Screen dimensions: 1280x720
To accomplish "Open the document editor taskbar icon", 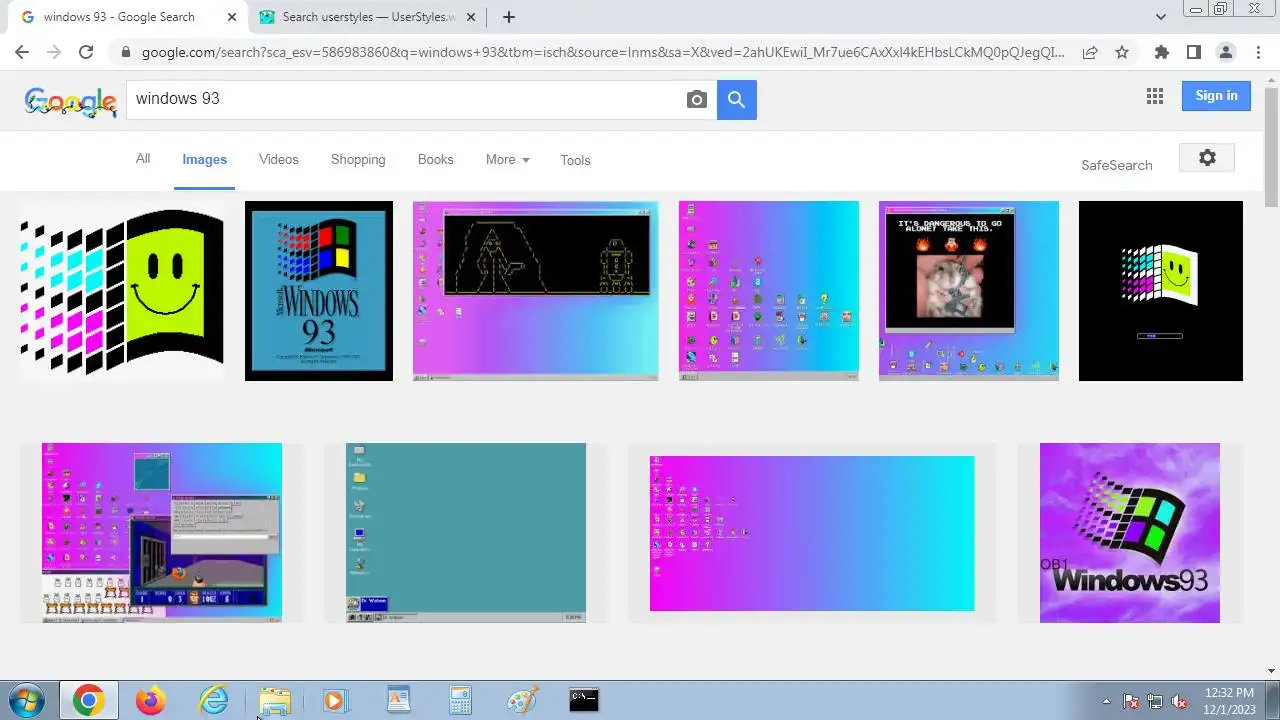I will (x=398, y=700).
